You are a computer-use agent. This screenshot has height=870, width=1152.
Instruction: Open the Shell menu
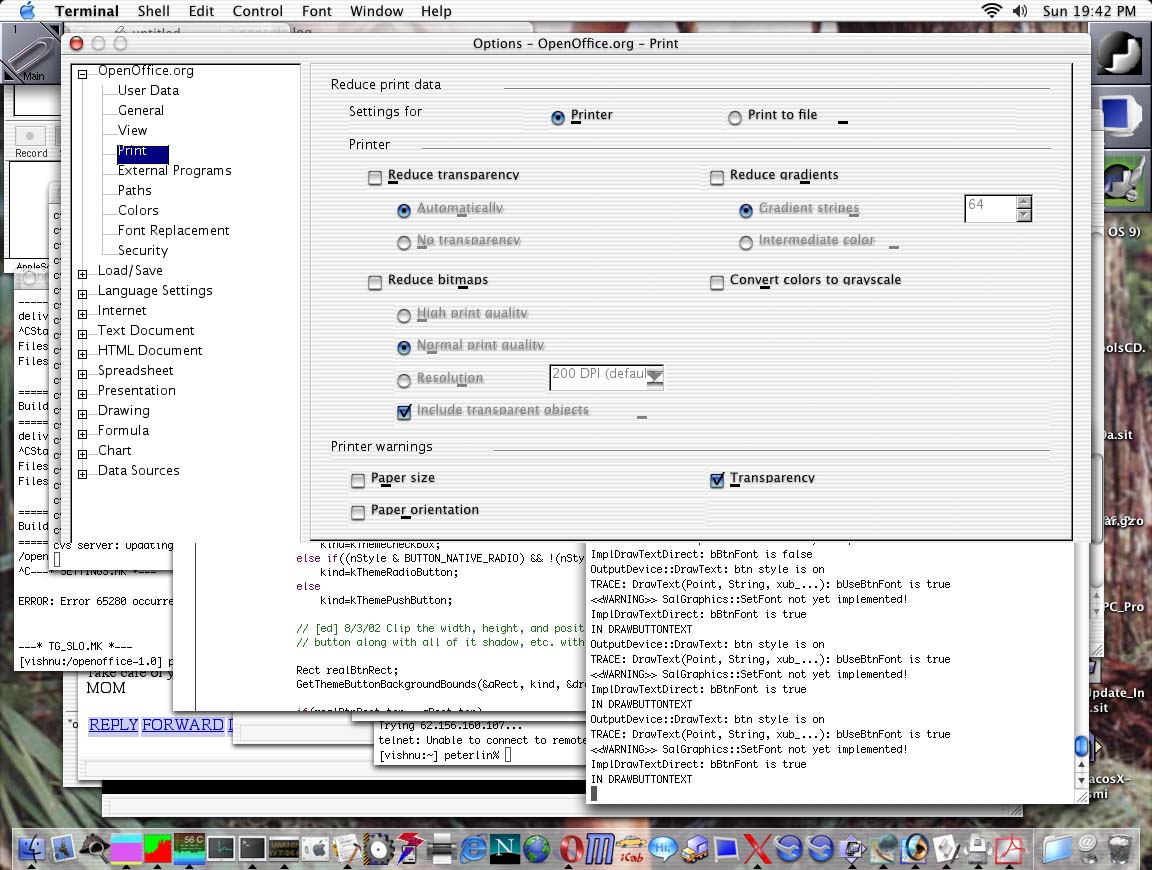154,11
